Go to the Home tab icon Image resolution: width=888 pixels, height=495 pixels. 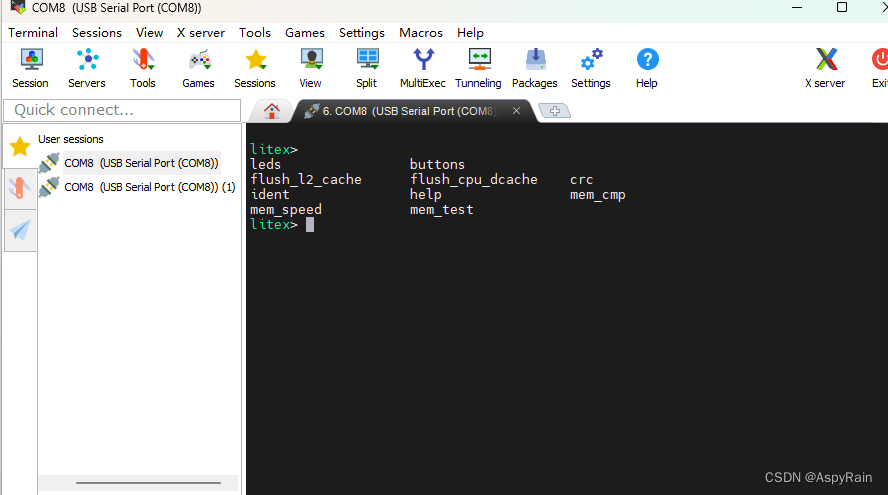click(x=272, y=111)
